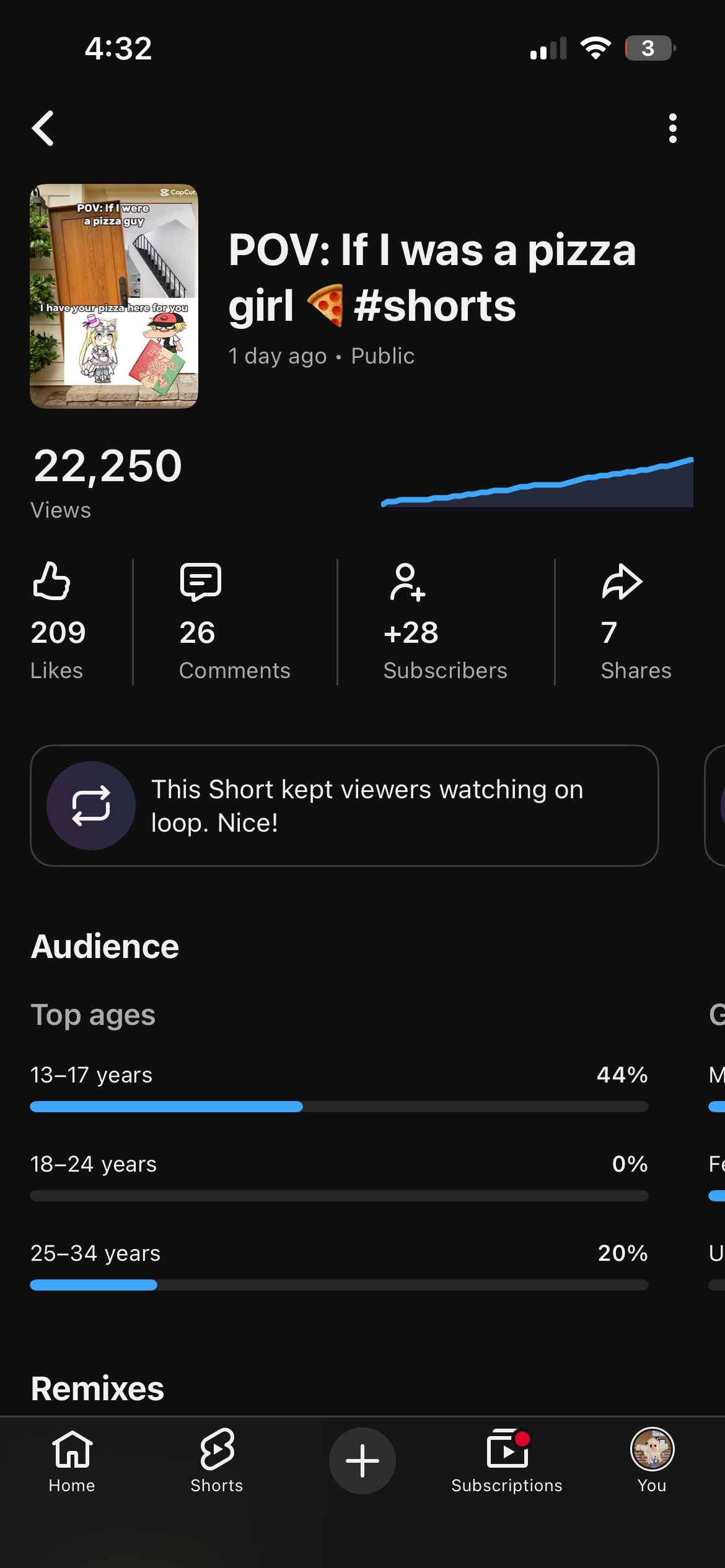Tap the back arrow
The image size is (725, 1568).
(43, 128)
